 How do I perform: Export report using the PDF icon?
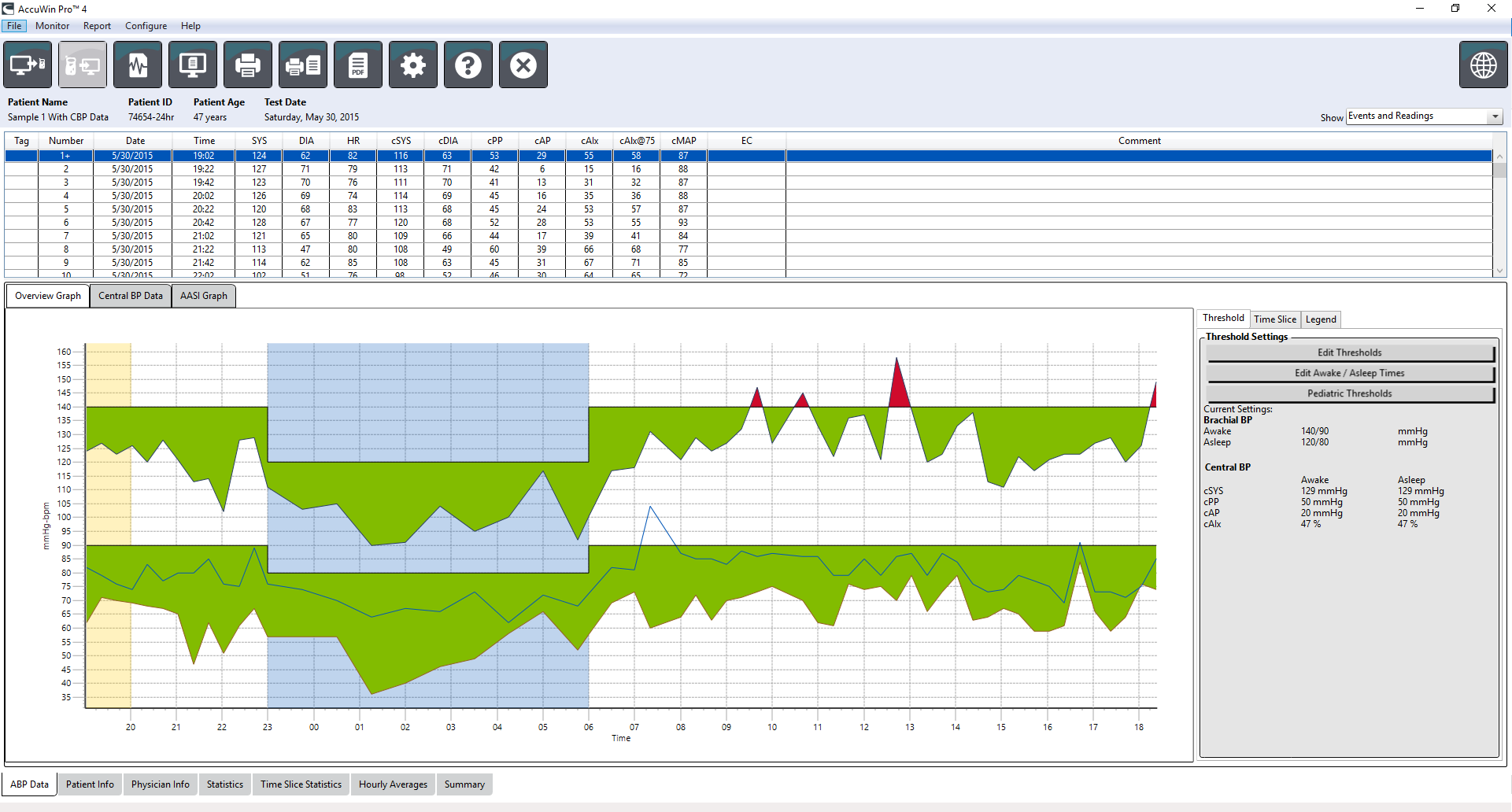(x=358, y=65)
